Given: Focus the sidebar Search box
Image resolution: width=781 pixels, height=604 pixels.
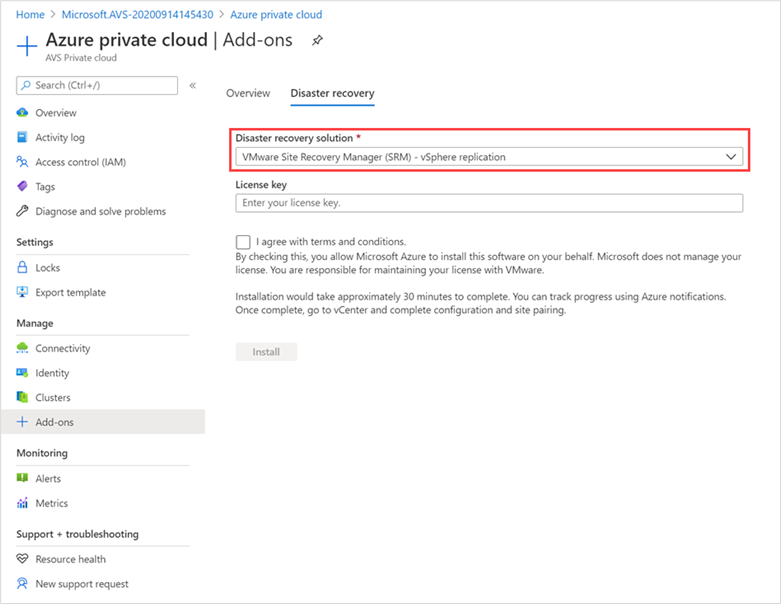Looking at the screenshot, I should tap(98, 86).
